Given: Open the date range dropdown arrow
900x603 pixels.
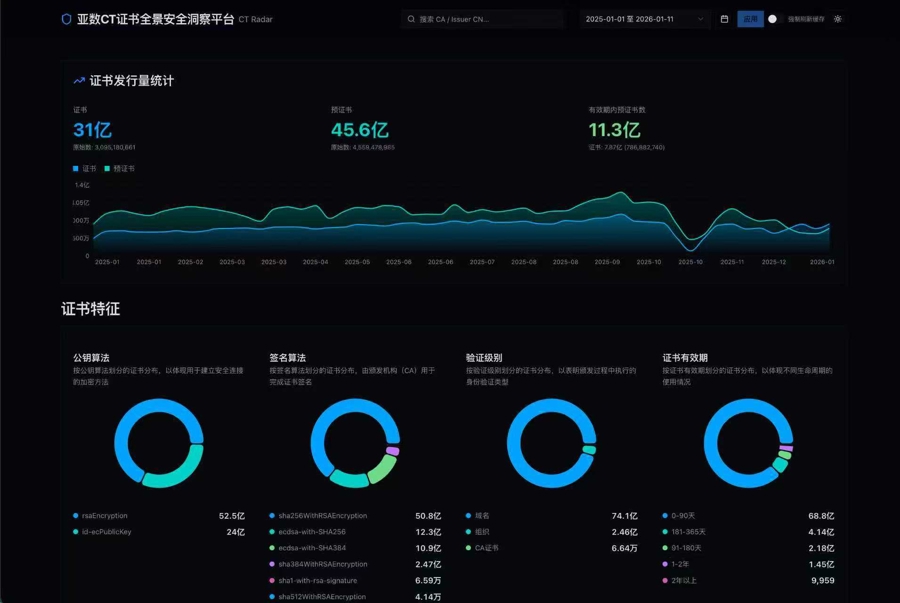Looking at the screenshot, I should (699, 19).
